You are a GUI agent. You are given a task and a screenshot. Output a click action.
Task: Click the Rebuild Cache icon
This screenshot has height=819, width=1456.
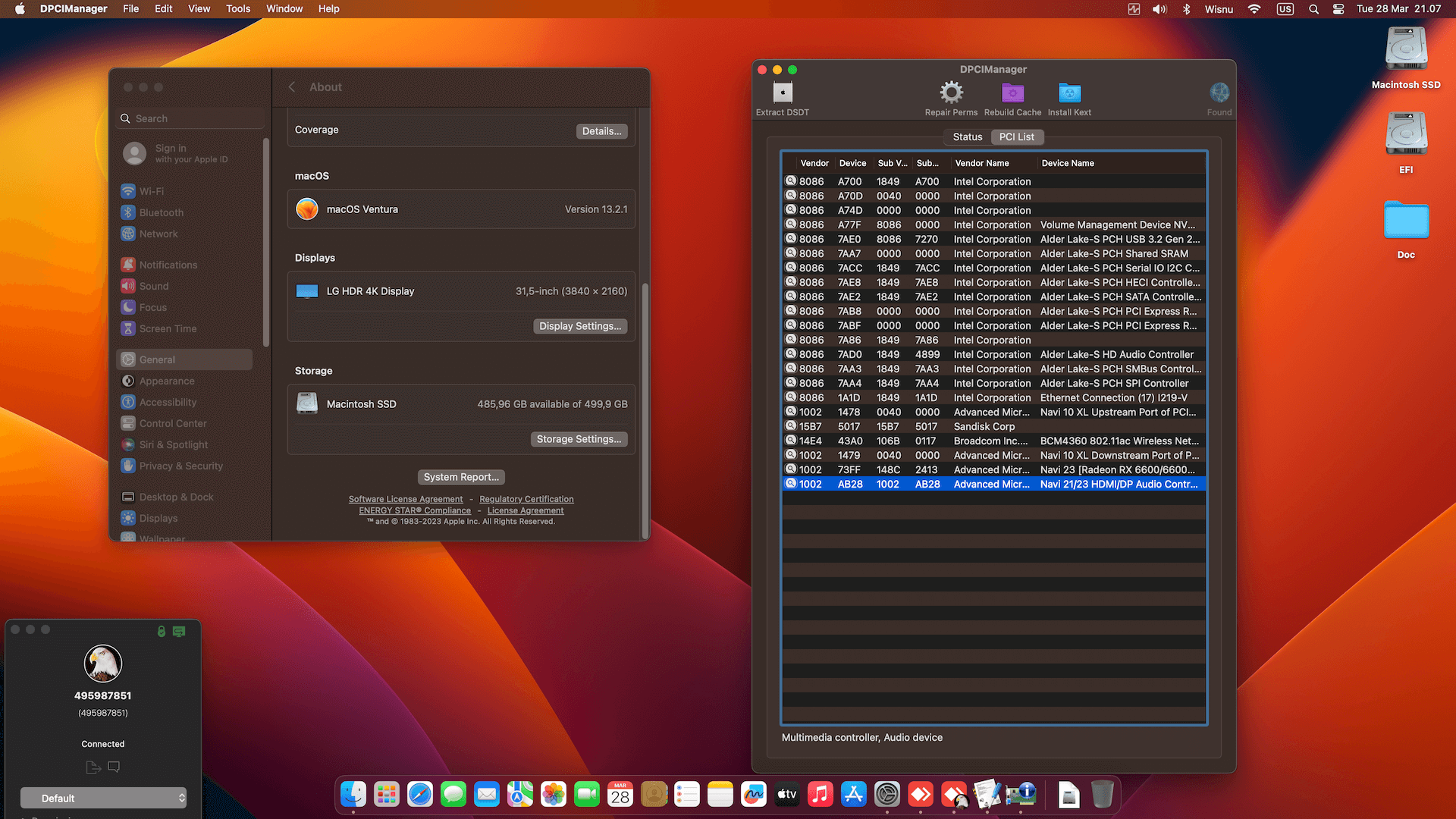(1012, 93)
